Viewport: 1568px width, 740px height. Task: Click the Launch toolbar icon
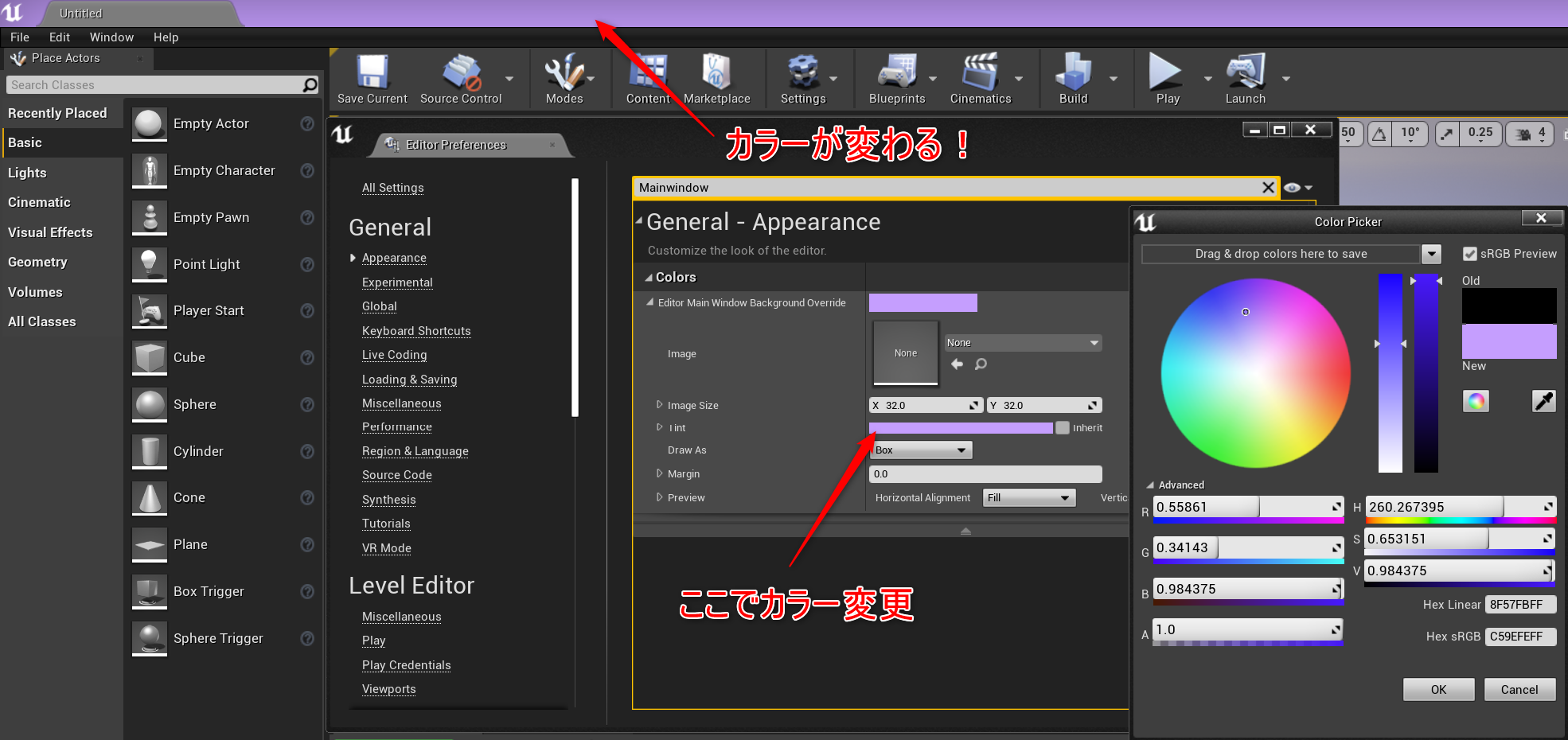(x=1246, y=72)
